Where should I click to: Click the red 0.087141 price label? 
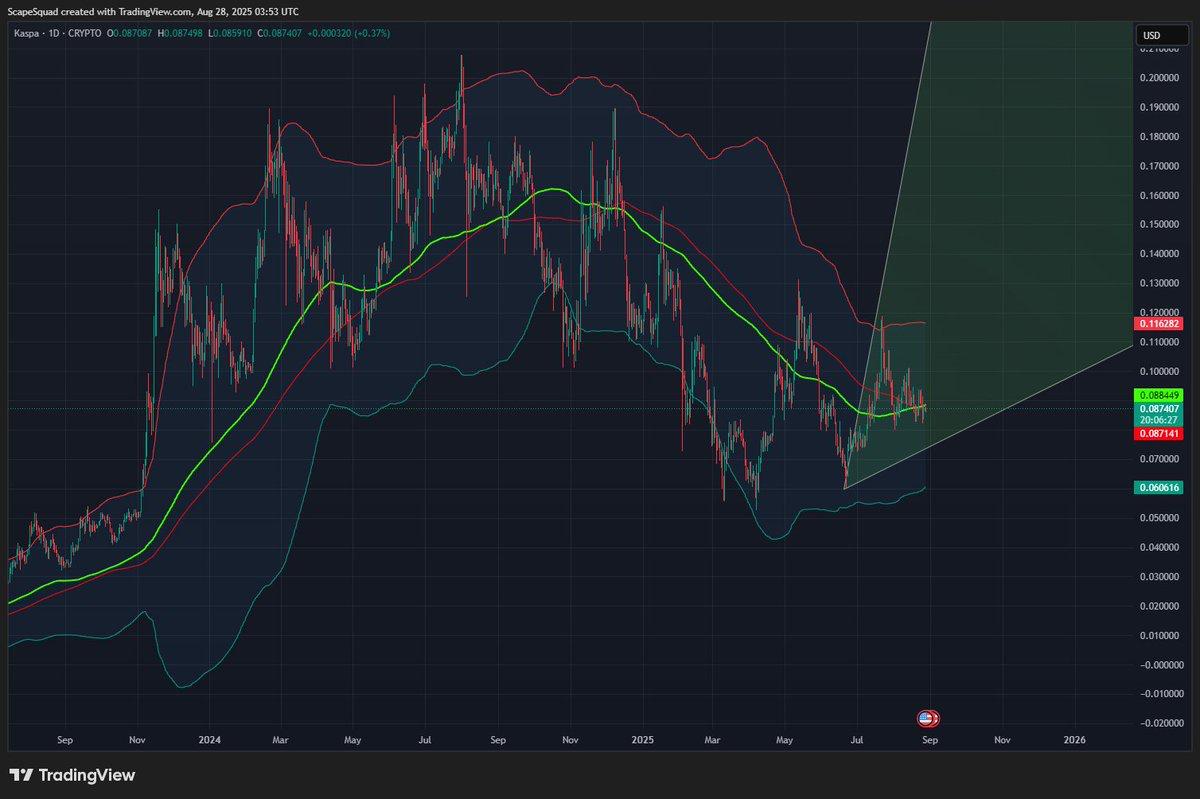tap(1159, 433)
